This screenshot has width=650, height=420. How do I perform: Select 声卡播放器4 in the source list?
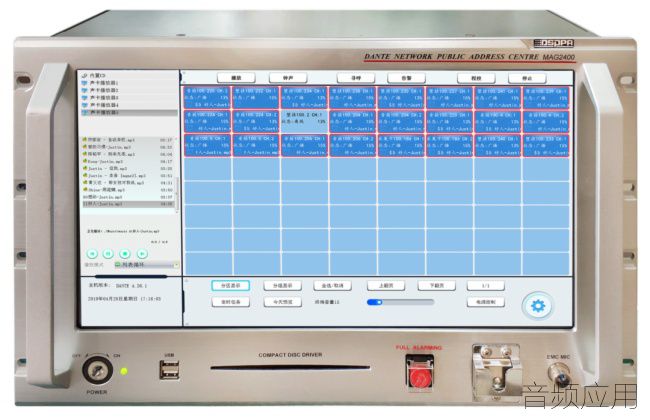129,105
